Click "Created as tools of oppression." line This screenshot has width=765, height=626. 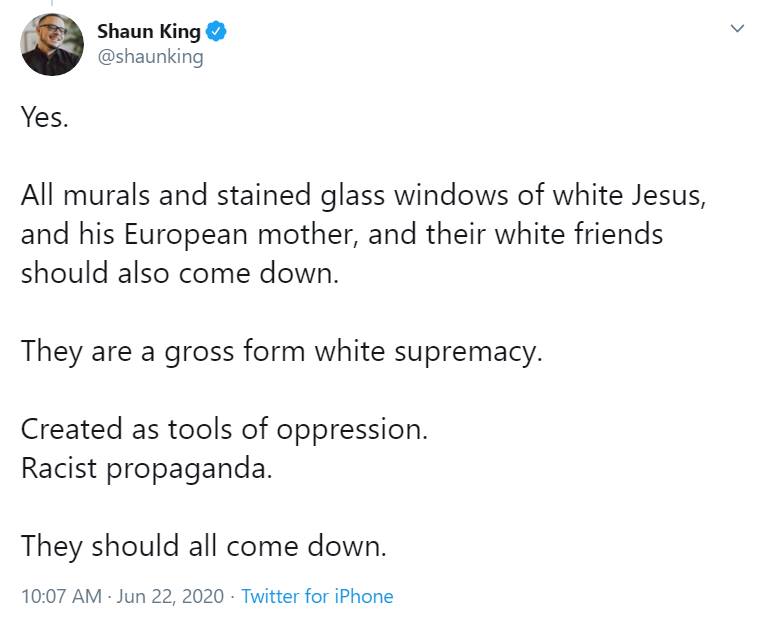[224, 429]
